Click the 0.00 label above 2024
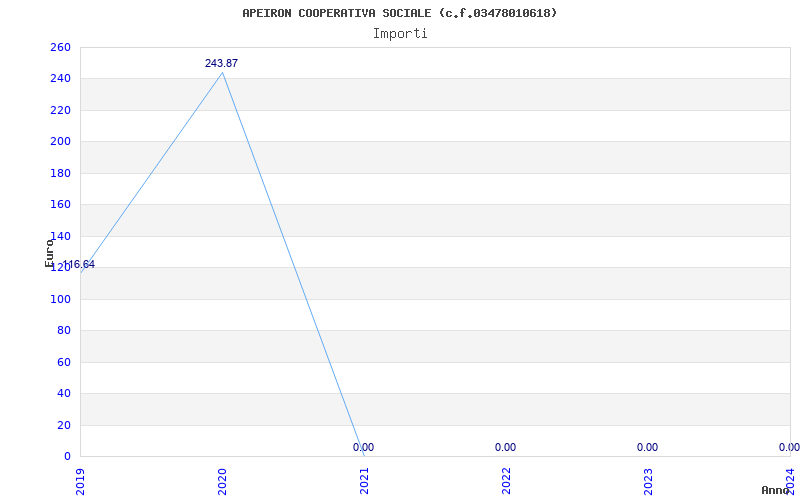 point(789,447)
